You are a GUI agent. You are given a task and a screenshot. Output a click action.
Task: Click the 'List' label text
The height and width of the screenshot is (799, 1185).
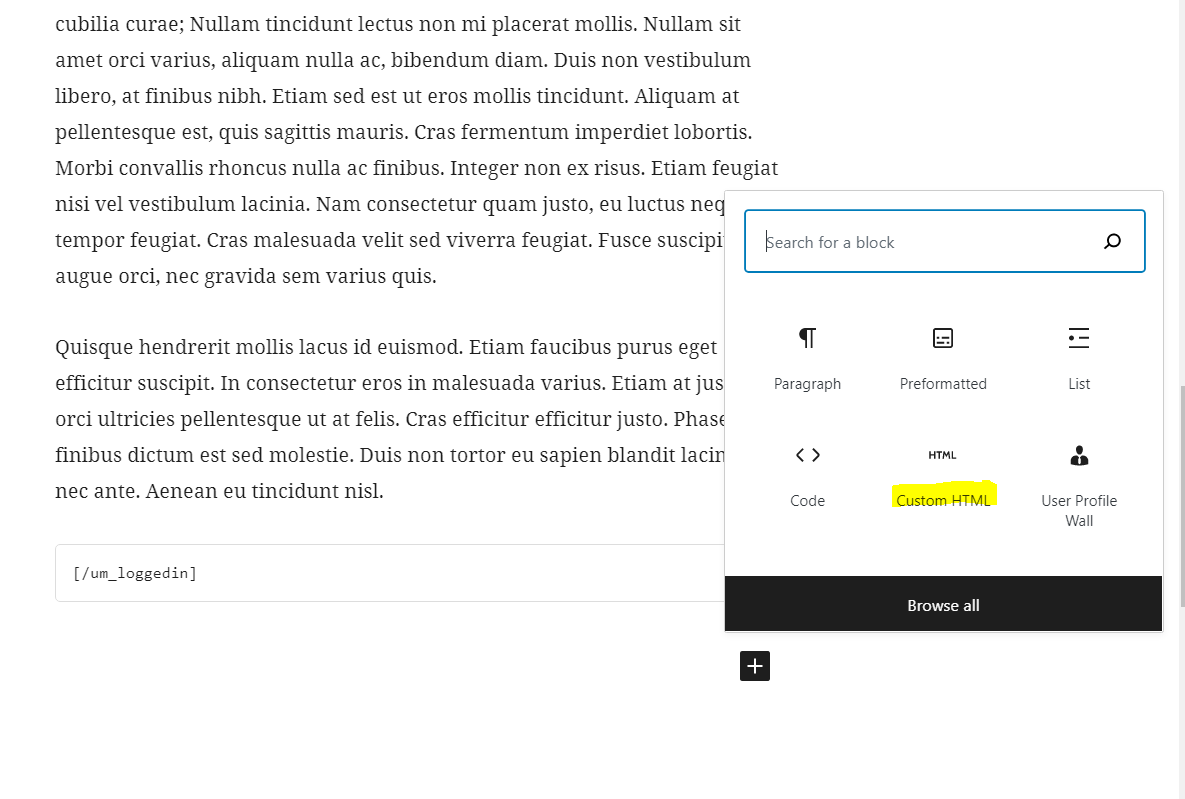click(1079, 384)
